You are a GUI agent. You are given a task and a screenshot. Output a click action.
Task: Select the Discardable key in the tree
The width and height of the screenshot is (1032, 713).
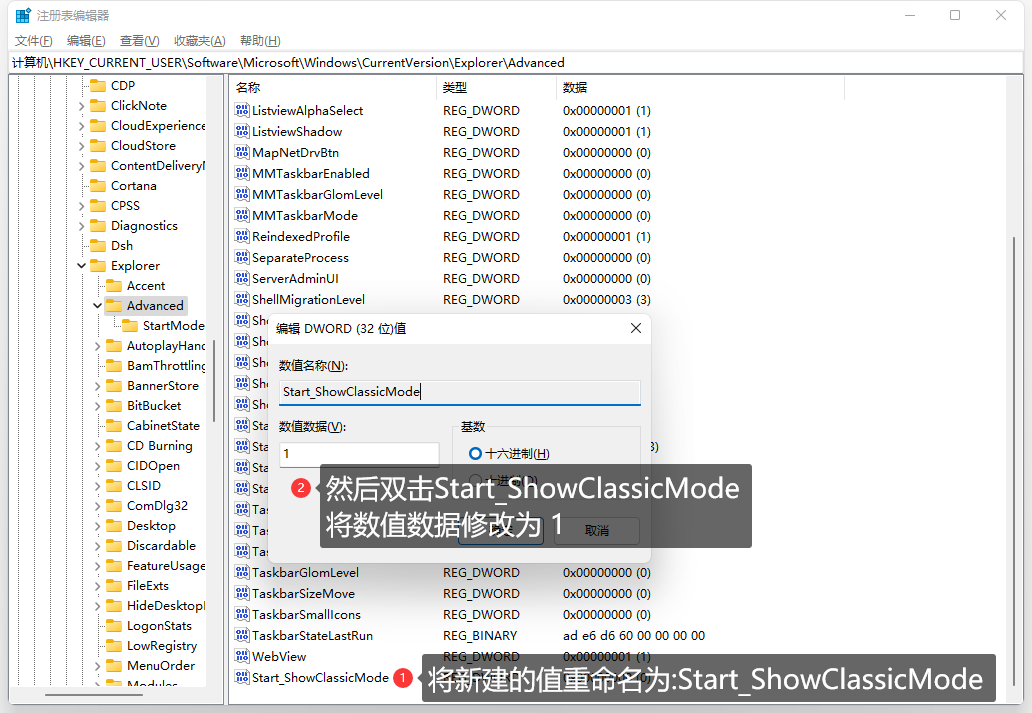point(161,546)
